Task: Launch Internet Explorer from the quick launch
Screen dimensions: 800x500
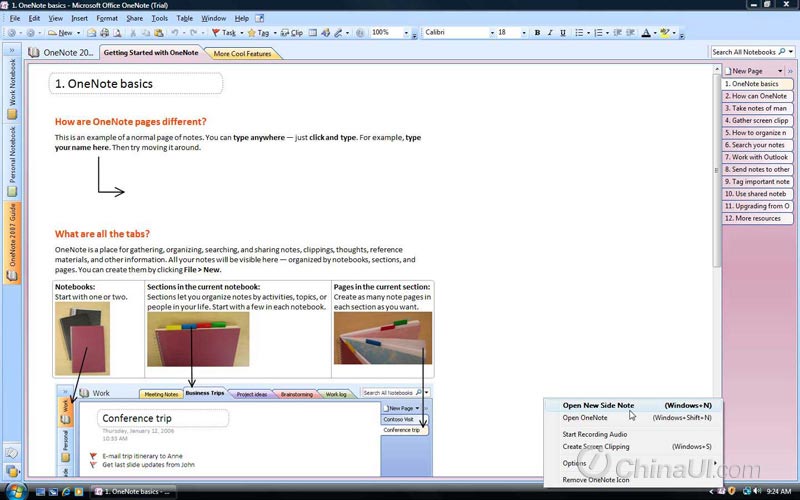Action: [x=66, y=492]
